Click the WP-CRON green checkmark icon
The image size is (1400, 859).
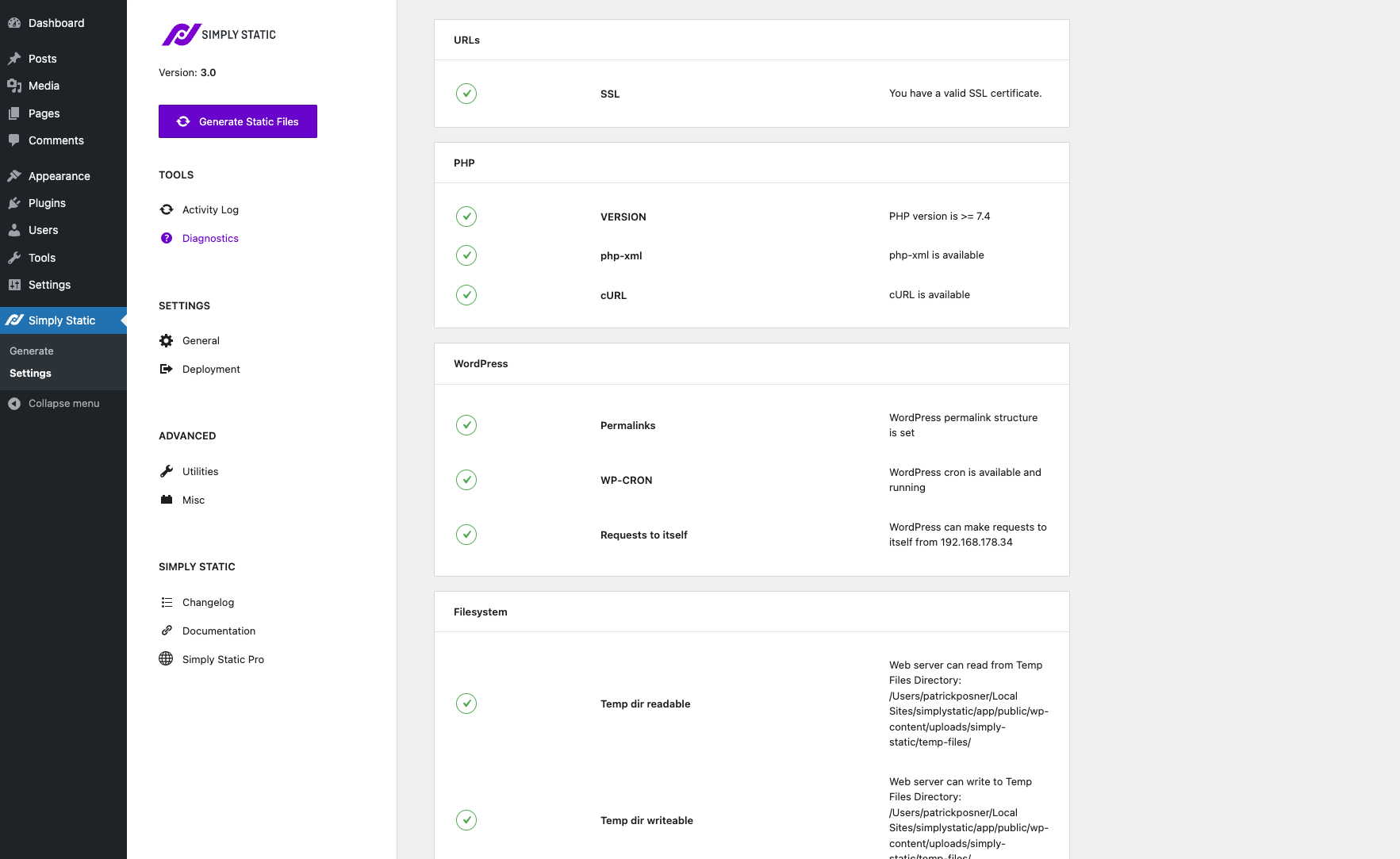point(466,480)
